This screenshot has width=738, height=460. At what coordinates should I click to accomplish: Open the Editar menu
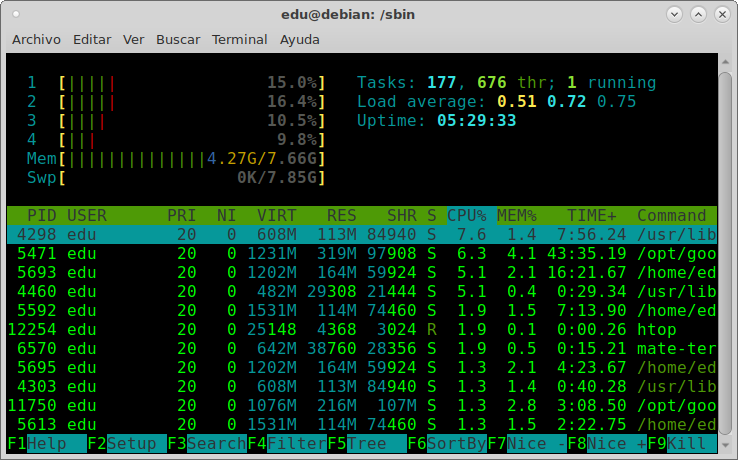click(92, 39)
